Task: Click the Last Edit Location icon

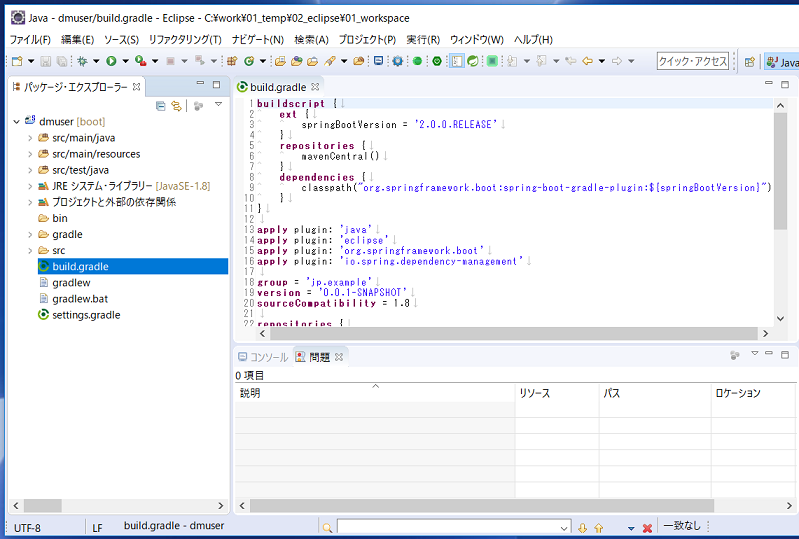Action: click(571, 61)
